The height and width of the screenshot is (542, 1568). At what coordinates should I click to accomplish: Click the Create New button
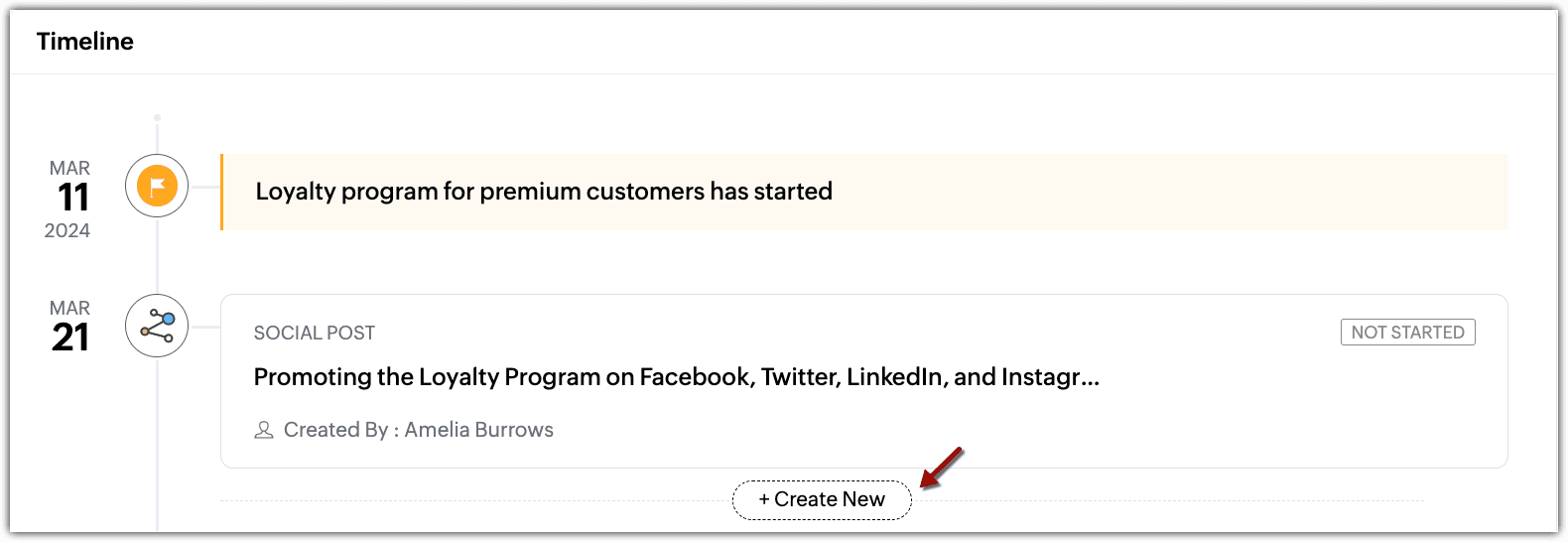(822, 499)
